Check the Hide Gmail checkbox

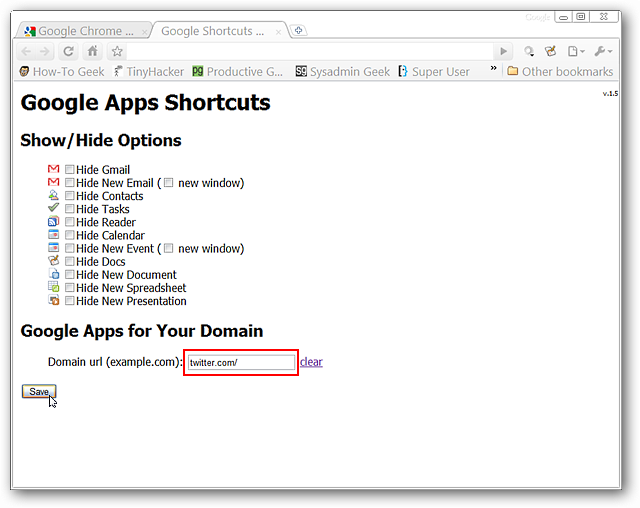(70, 169)
